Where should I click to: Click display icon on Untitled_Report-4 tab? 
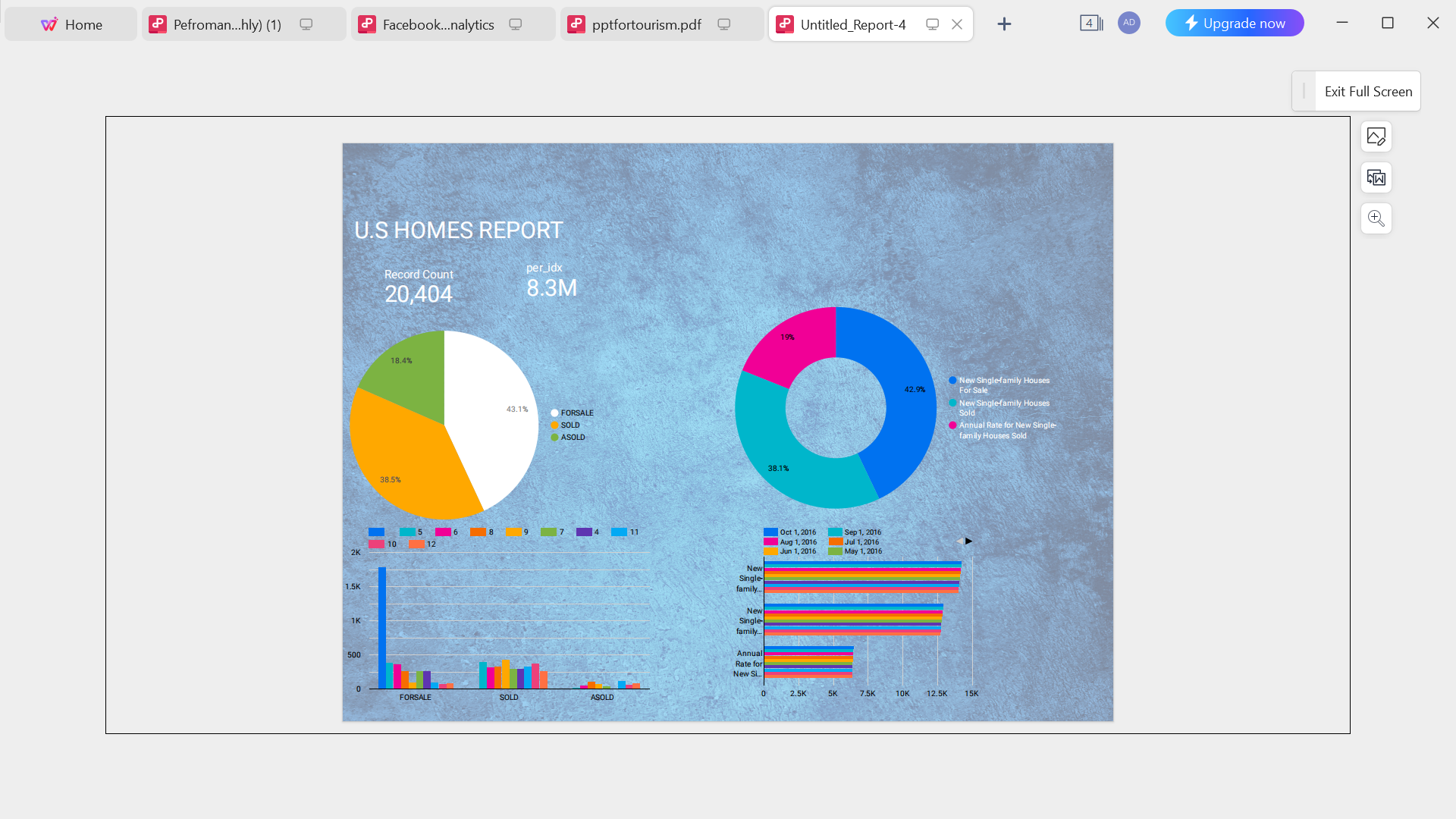[x=933, y=24]
